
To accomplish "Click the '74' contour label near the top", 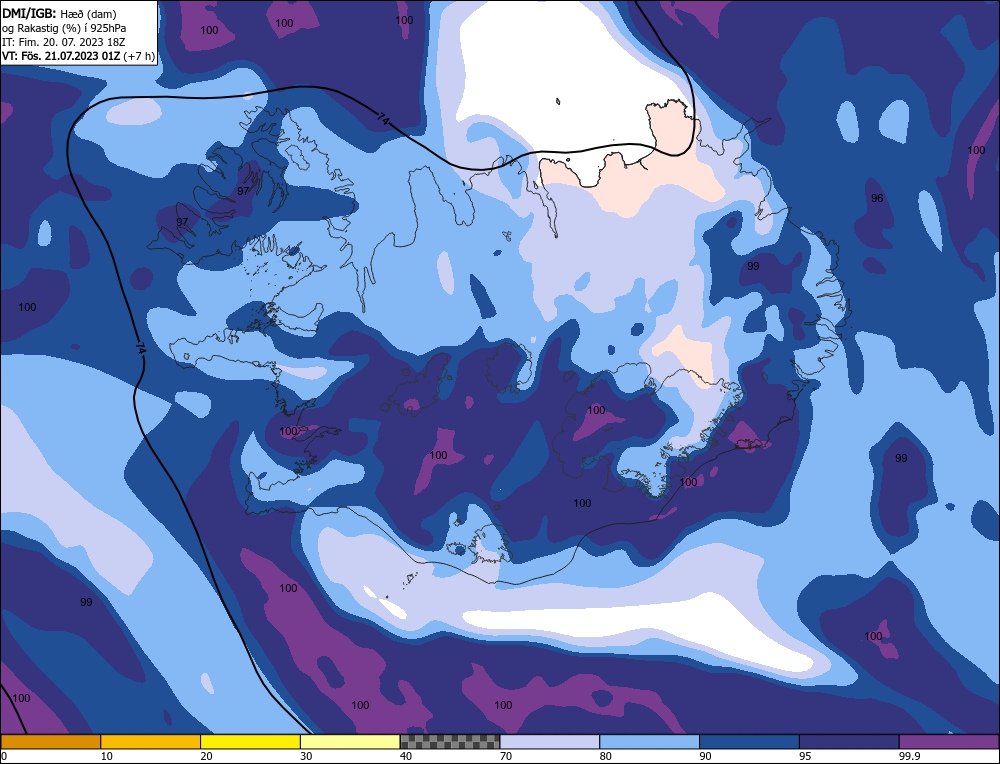I will click(x=383, y=118).
